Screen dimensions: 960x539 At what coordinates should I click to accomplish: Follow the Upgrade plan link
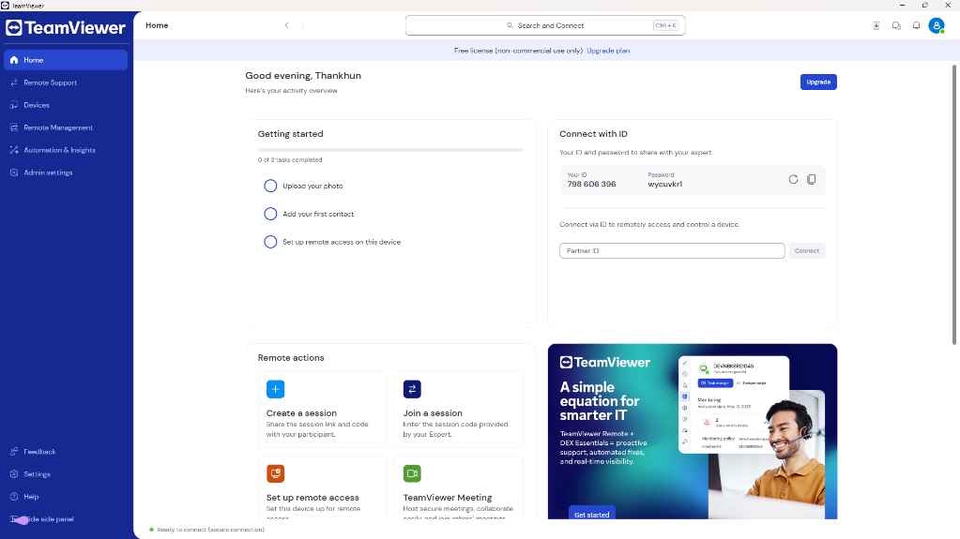pyautogui.click(x=608, y=50)
